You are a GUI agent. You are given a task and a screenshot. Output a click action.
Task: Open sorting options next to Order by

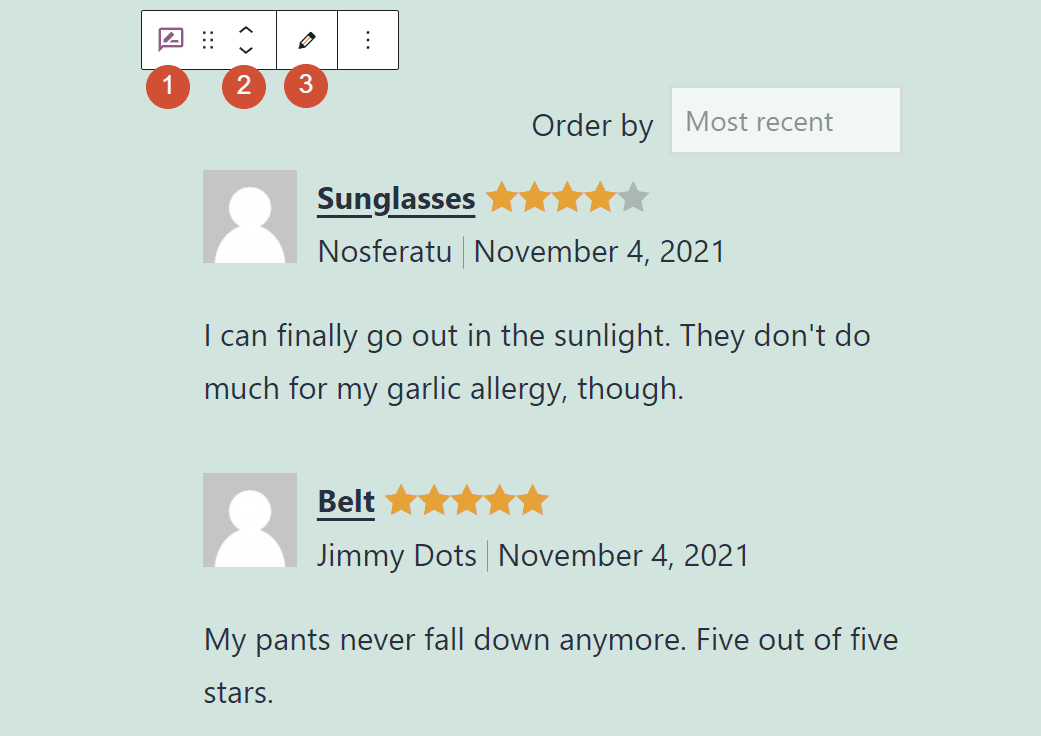click(x=785, y=120)
